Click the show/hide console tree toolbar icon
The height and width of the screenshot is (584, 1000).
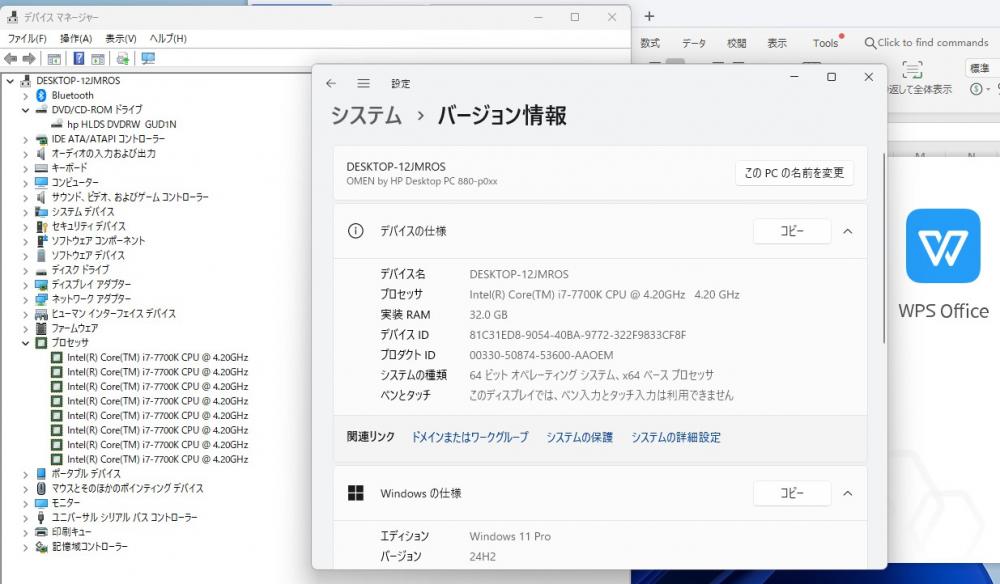tap(54, 59)
